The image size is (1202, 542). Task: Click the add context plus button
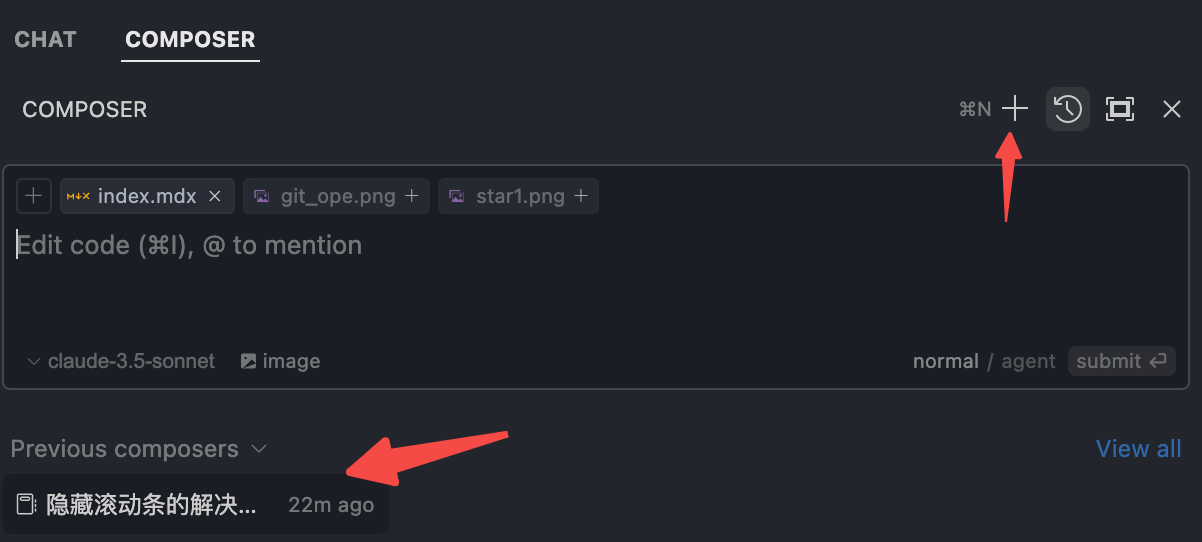[x=34, y=196]
